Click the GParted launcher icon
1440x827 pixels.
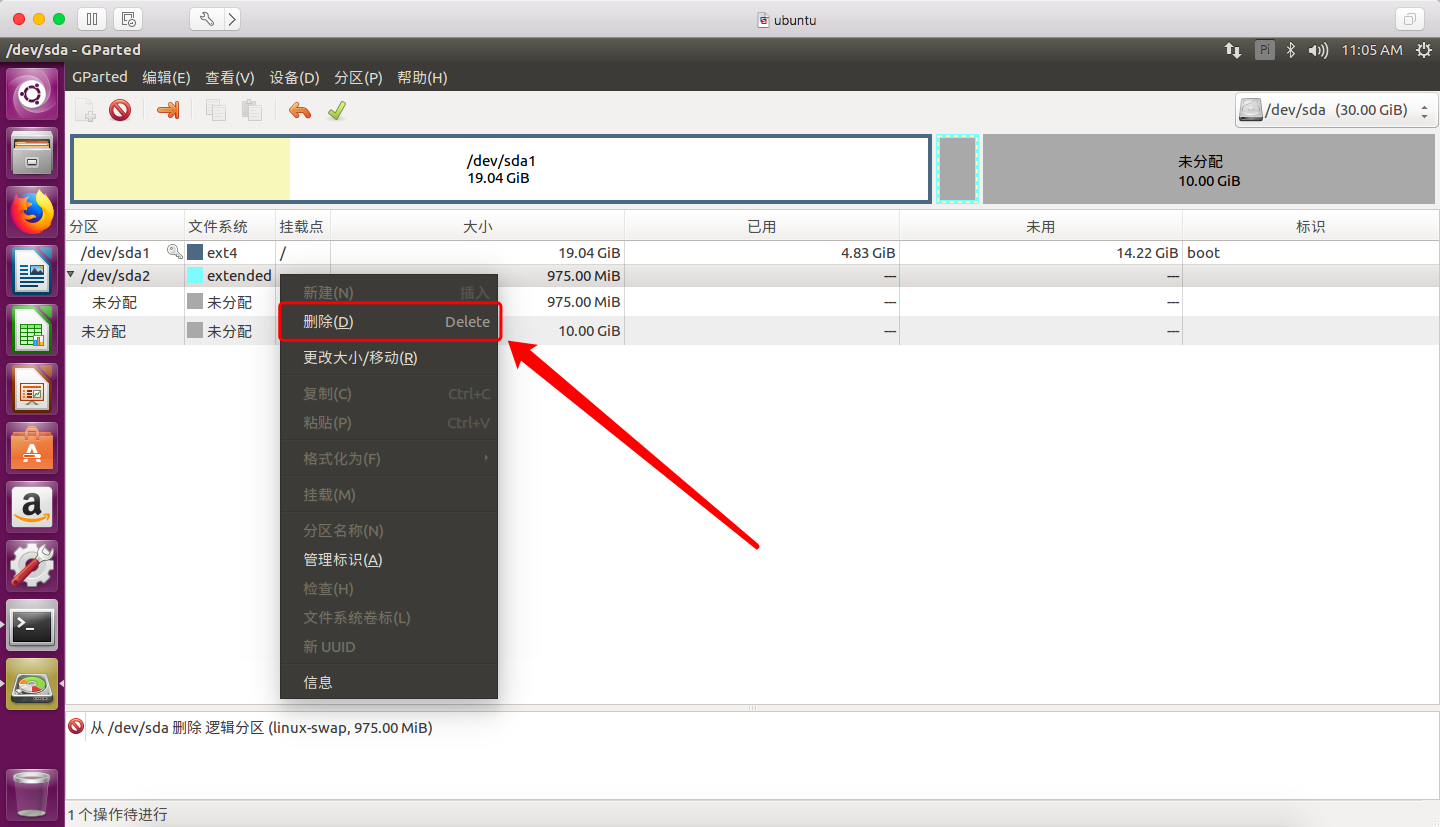[x=32, y=684]
